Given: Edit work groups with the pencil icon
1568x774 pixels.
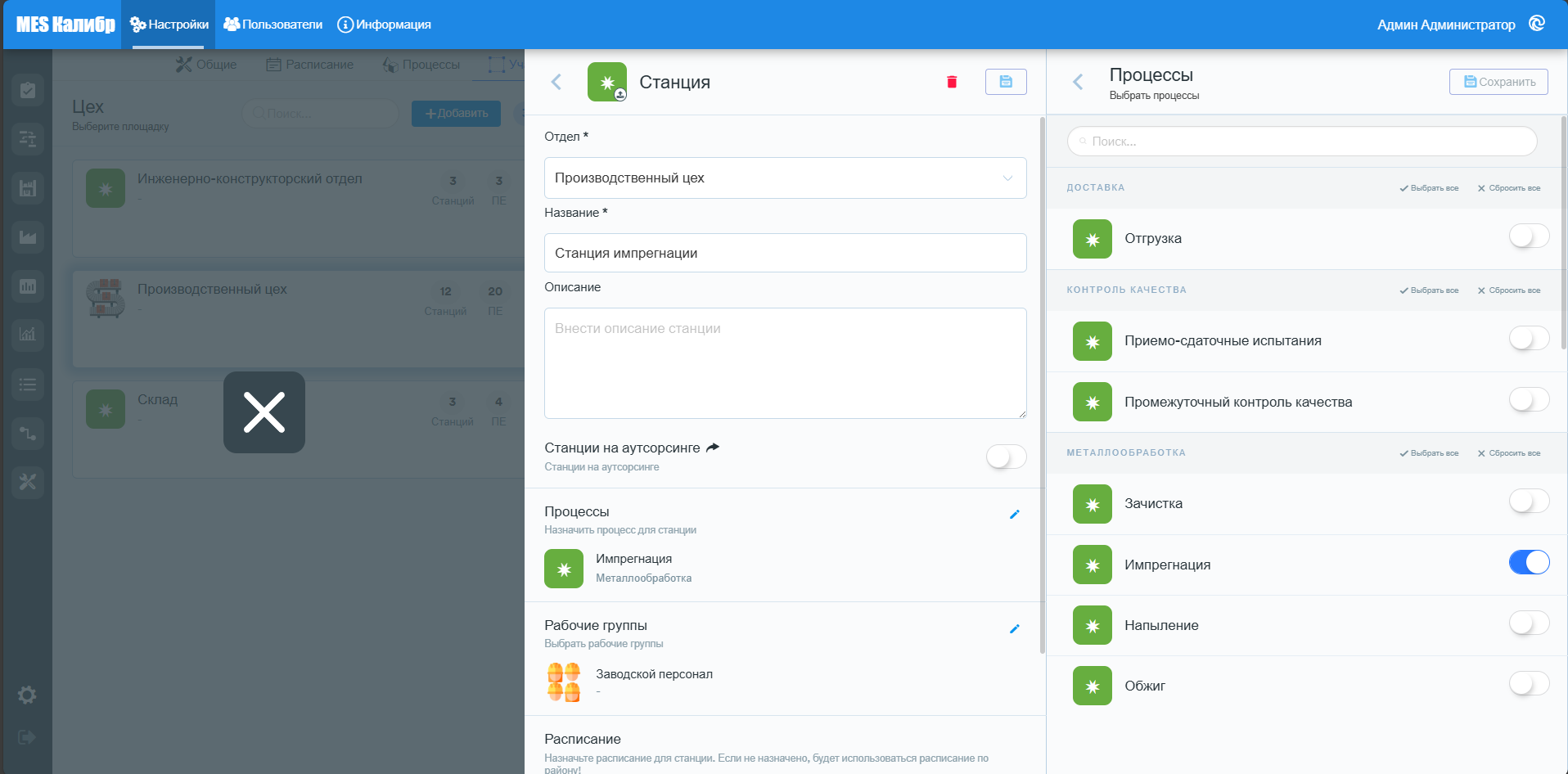Looking at the screenshot, I should click(1014, 629).
